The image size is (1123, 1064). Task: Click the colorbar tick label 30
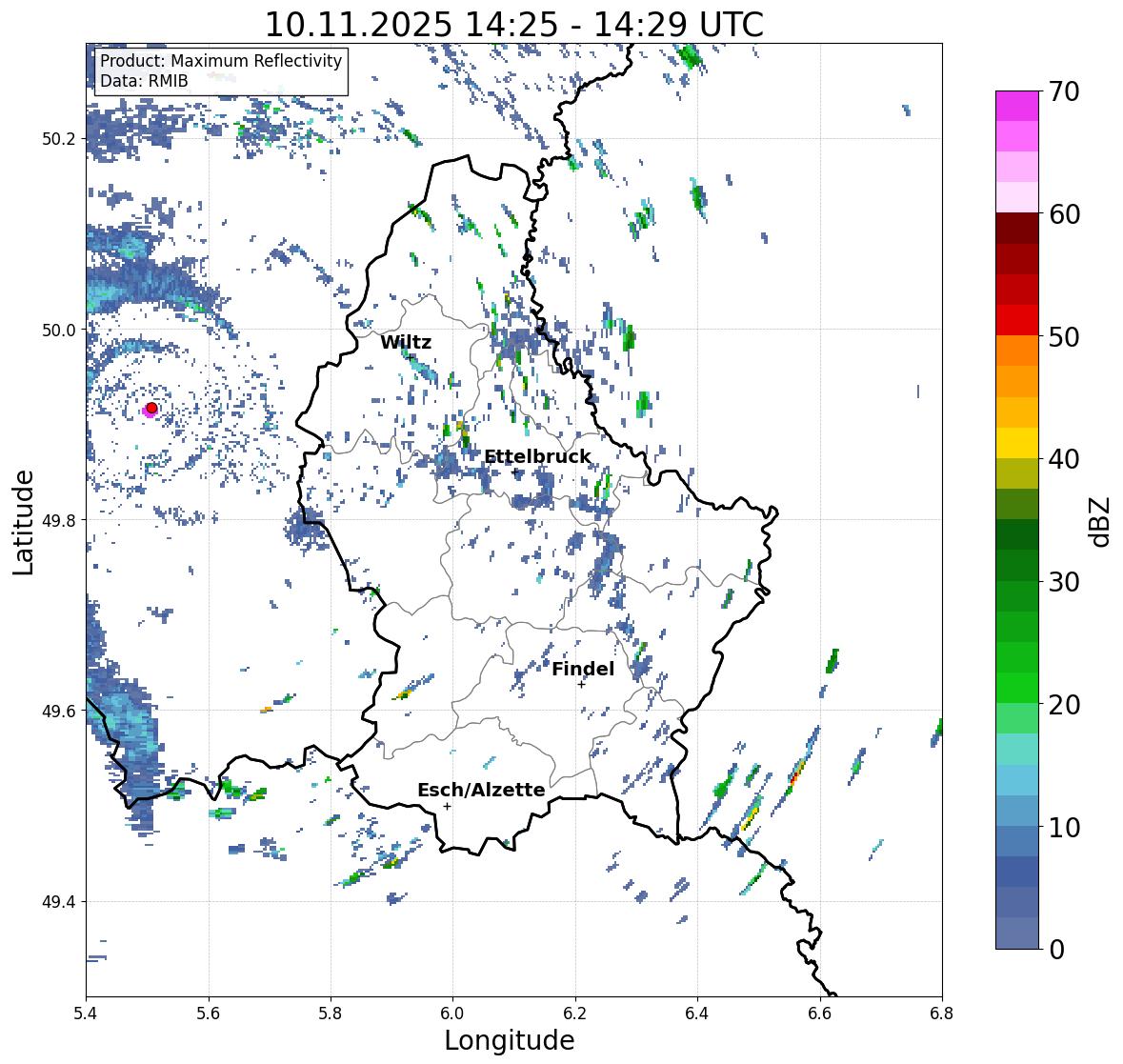point(1064,581)
